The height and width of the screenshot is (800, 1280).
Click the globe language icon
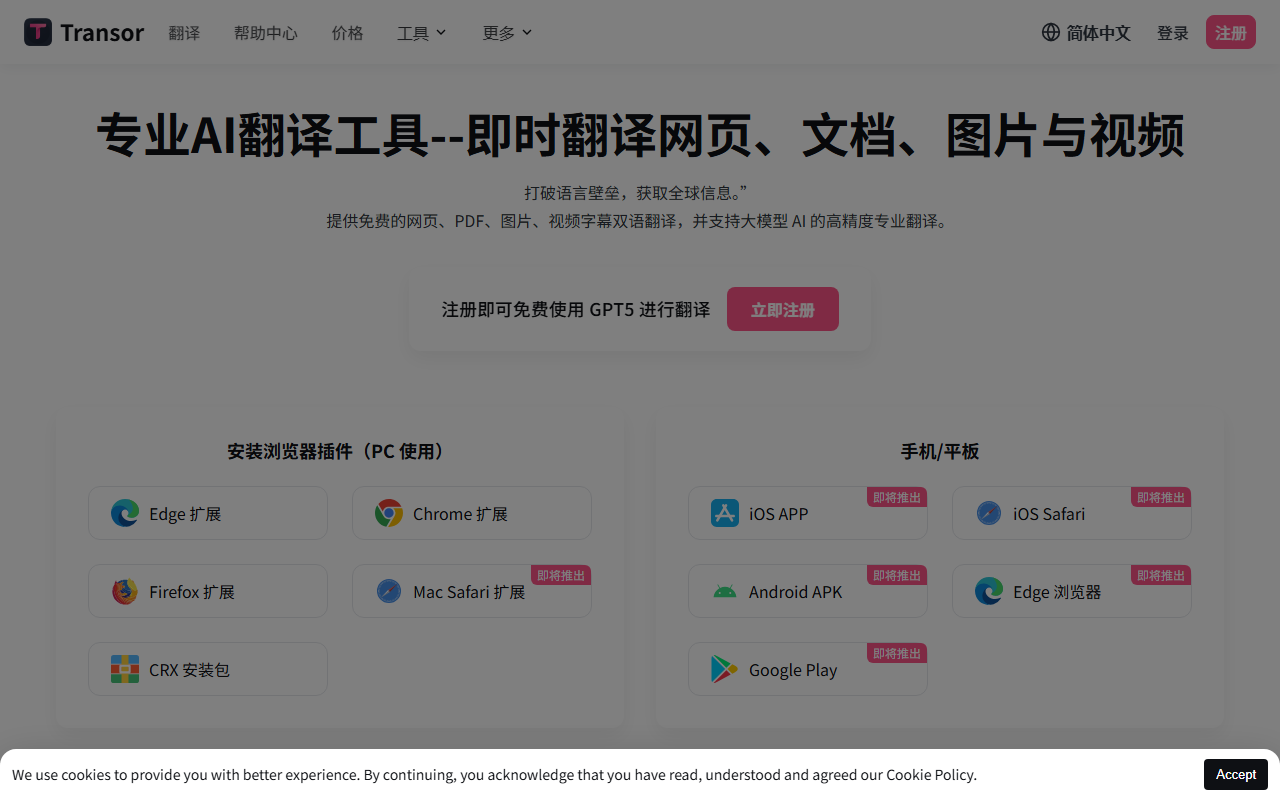[x=1051, y=32]
